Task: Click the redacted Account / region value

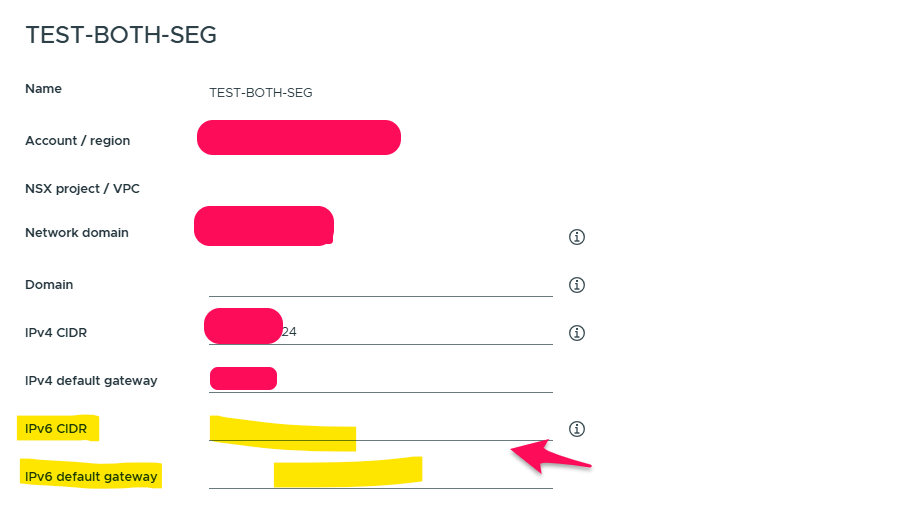Action: (x=298, y=138)
